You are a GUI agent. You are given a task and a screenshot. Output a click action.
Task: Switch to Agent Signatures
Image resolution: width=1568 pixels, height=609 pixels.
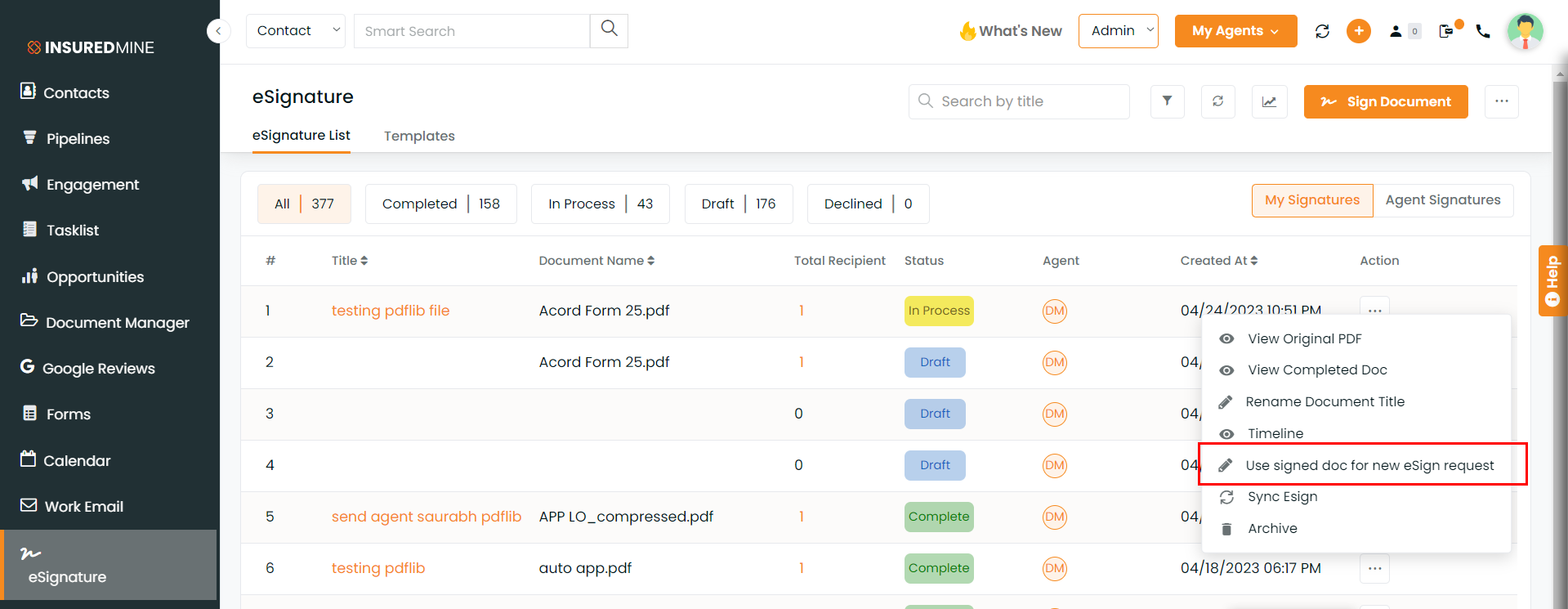[x=1443, y=200]
